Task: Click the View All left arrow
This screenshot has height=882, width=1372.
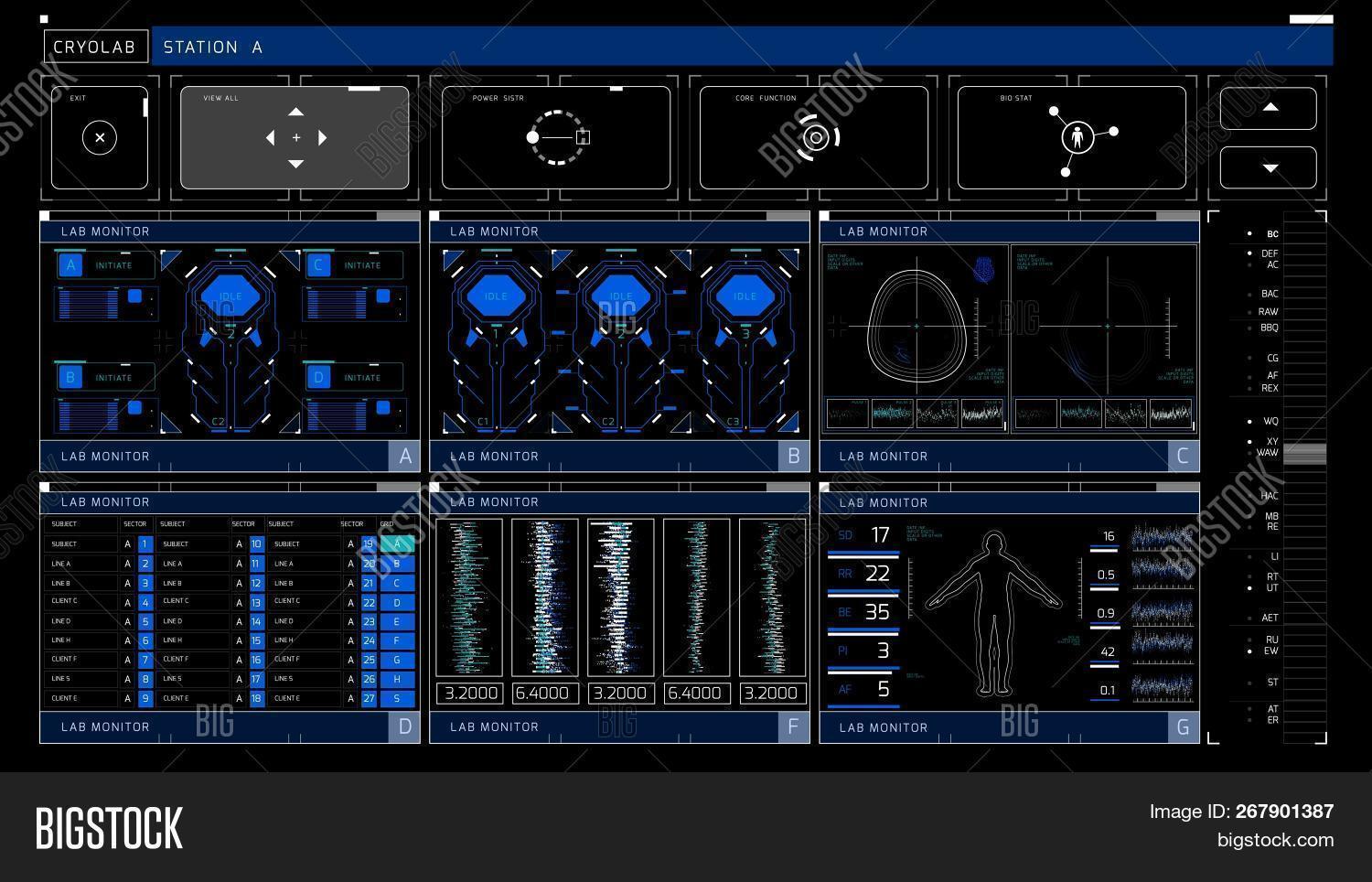Action: pyautogui.click(x=270, y=138)
